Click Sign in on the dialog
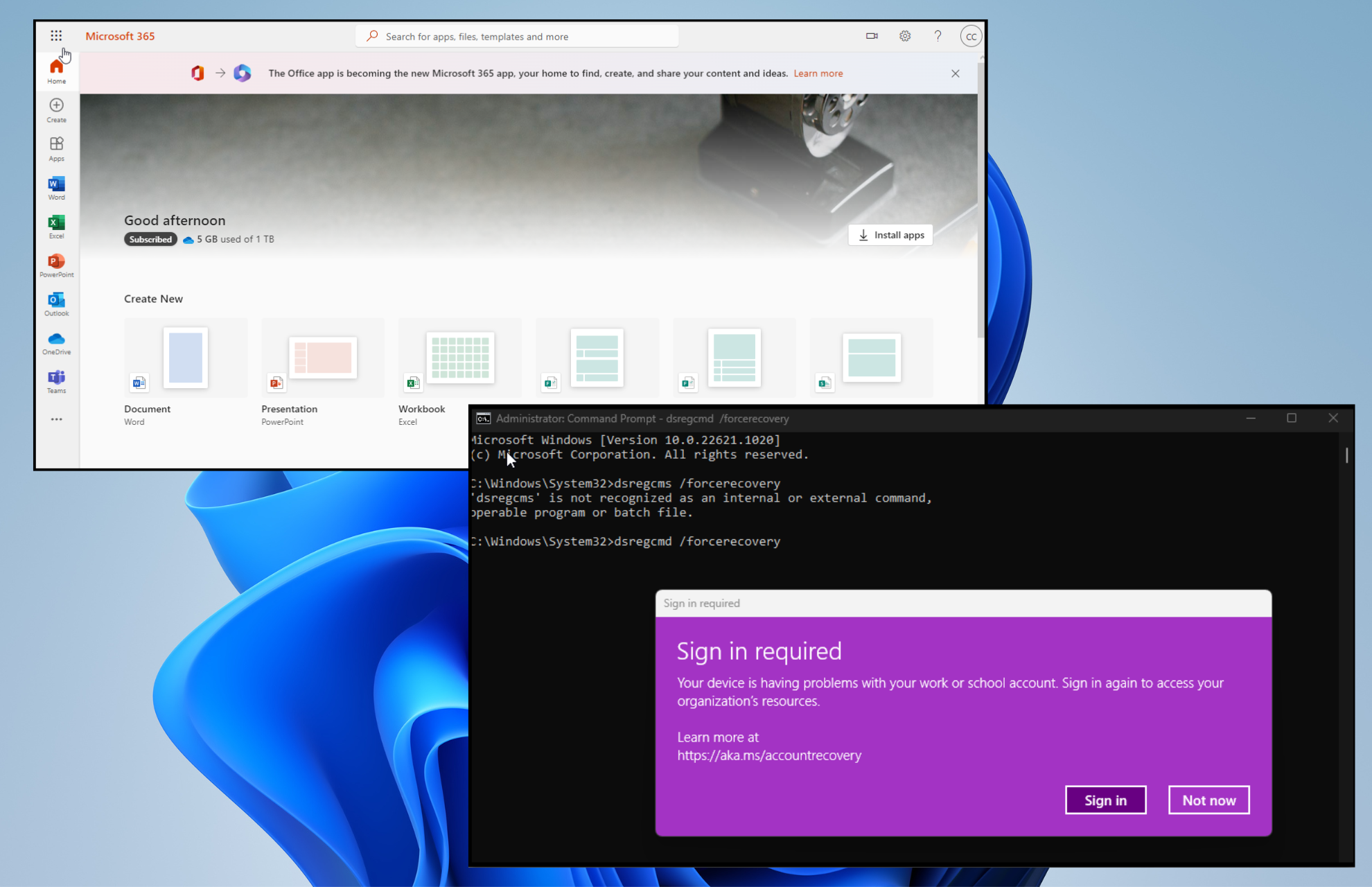The height and width of the screenshot is (887, 1372). 1105,800
